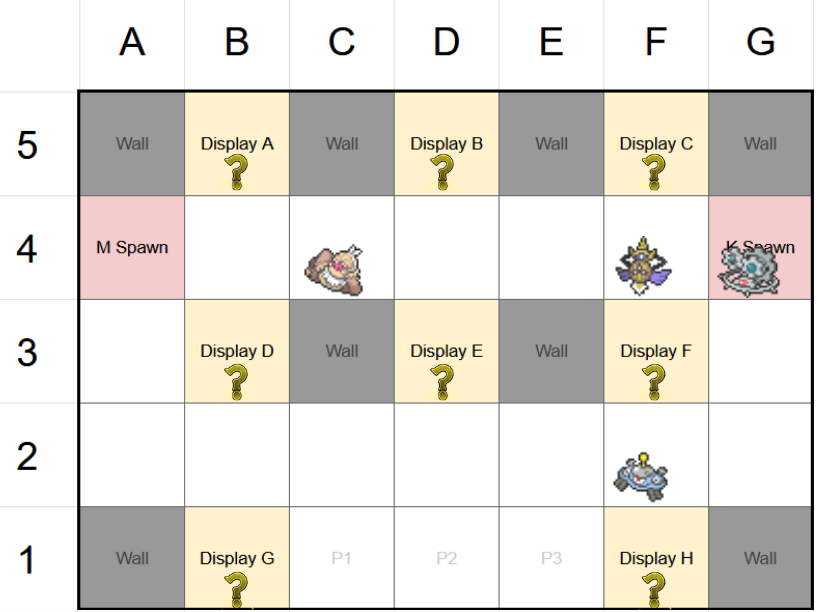The width and height of the screenshot is (817, 612).
Task: Click the Display G question mark icon
Action: pyautogui.click(x=237, y=588)
